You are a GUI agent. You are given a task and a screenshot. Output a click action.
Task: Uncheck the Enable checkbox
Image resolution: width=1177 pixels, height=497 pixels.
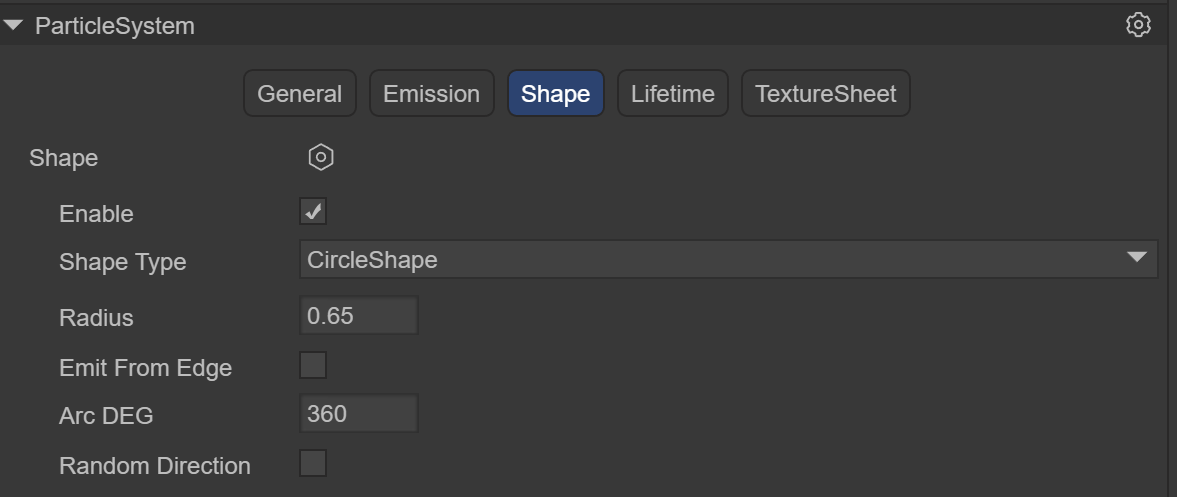pos(313,212)
